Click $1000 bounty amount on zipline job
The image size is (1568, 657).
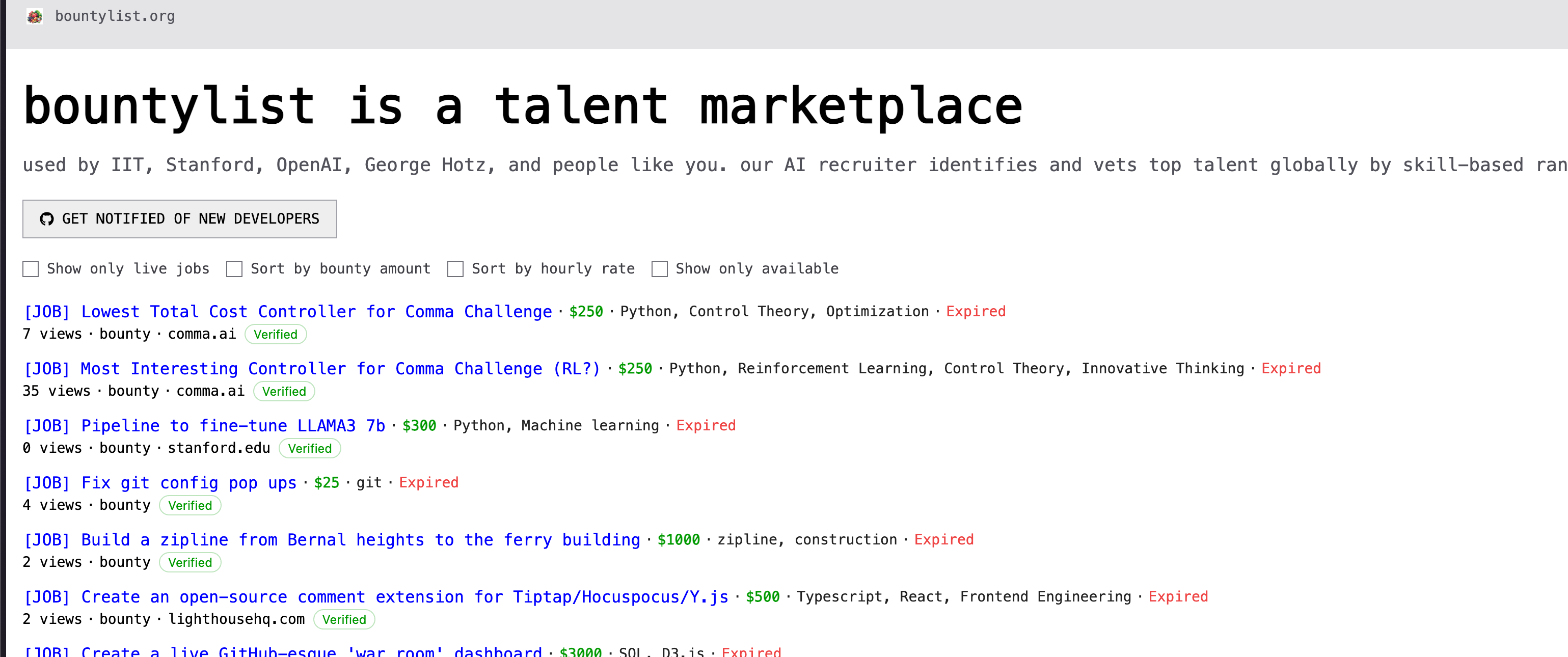[678, 540]
